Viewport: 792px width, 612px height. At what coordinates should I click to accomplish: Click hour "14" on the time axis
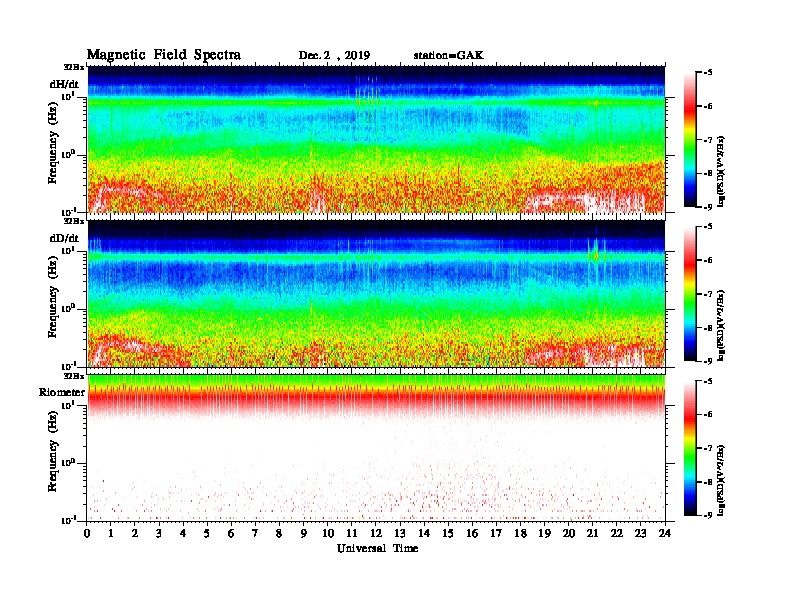(424, 534)
